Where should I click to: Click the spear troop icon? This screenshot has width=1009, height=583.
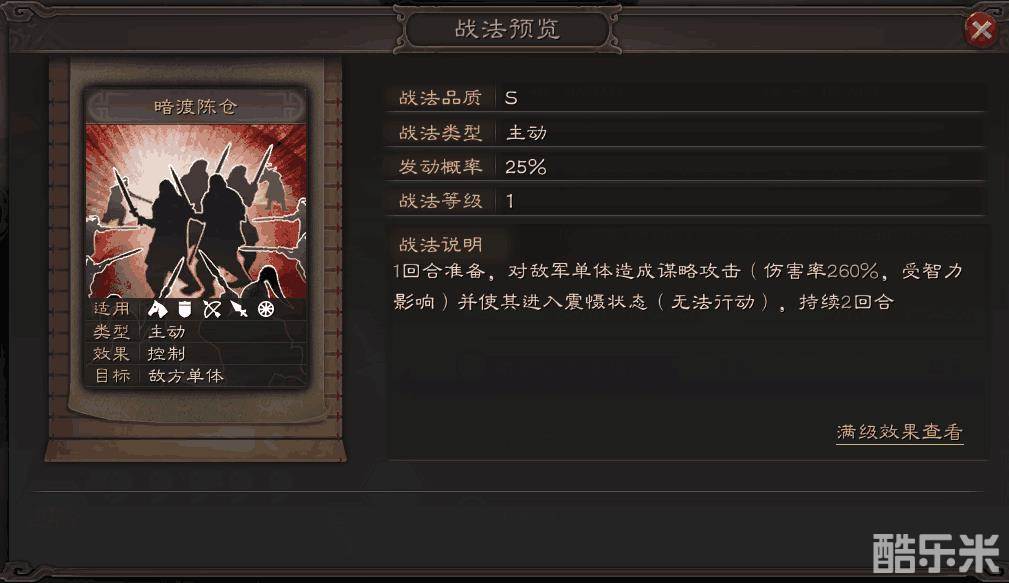239,310
